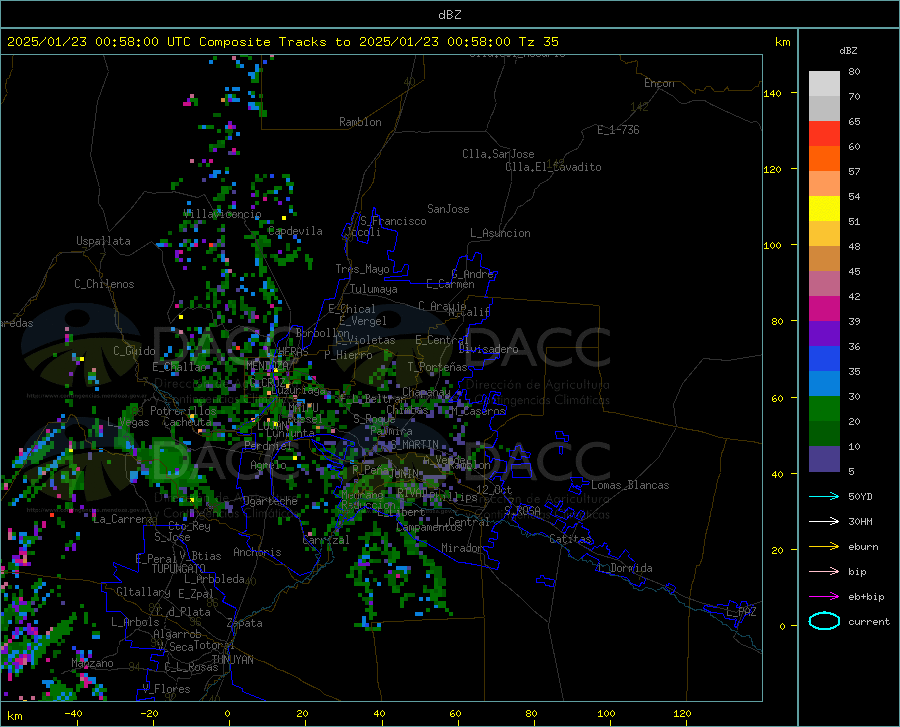
Task: Click the dBZ heading above the color scale
Action: click(x=848, y=50)
